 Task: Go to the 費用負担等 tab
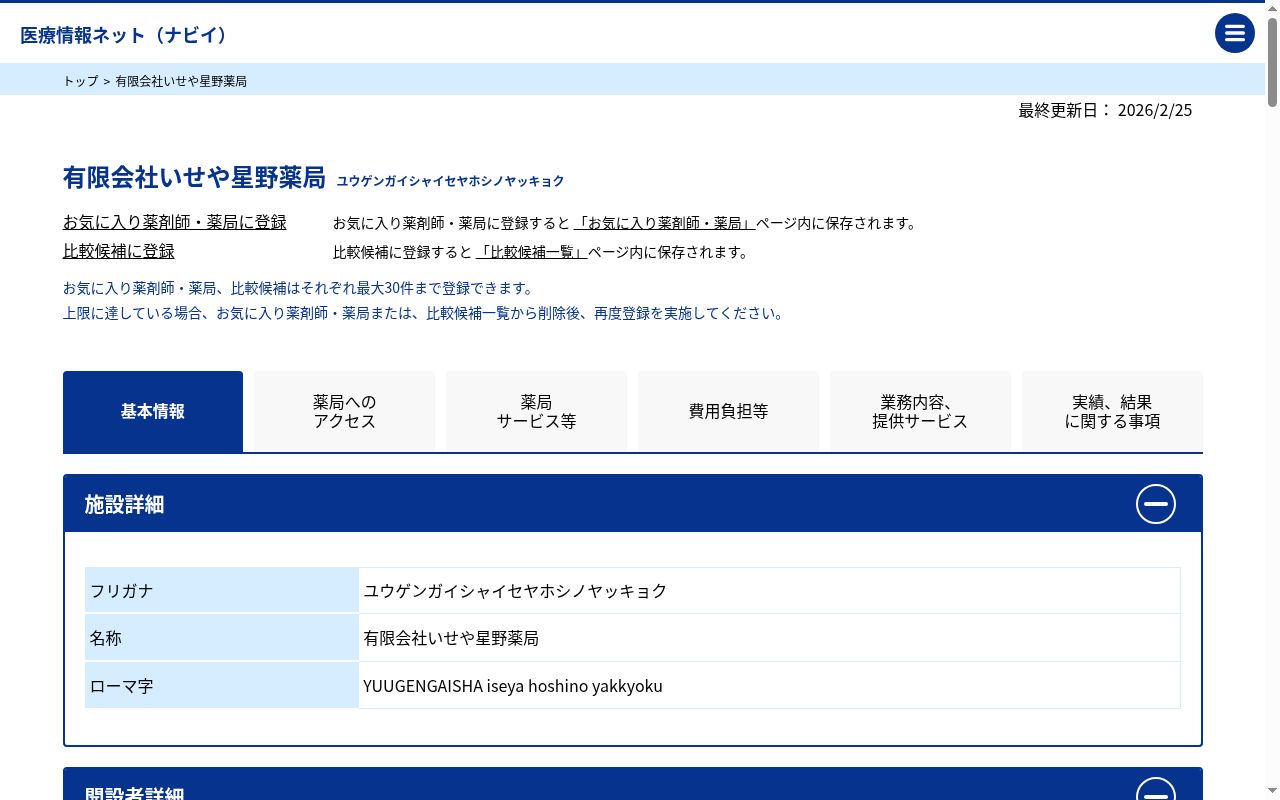(x=728, y=412)
